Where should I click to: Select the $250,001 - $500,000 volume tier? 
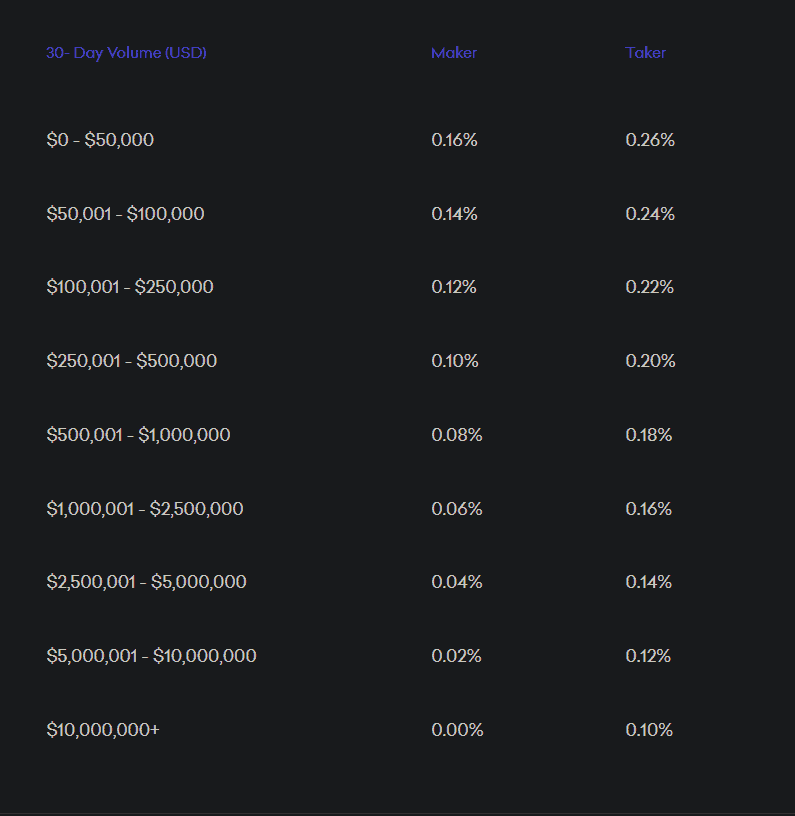pyautogui.click(x=132, y=361)
